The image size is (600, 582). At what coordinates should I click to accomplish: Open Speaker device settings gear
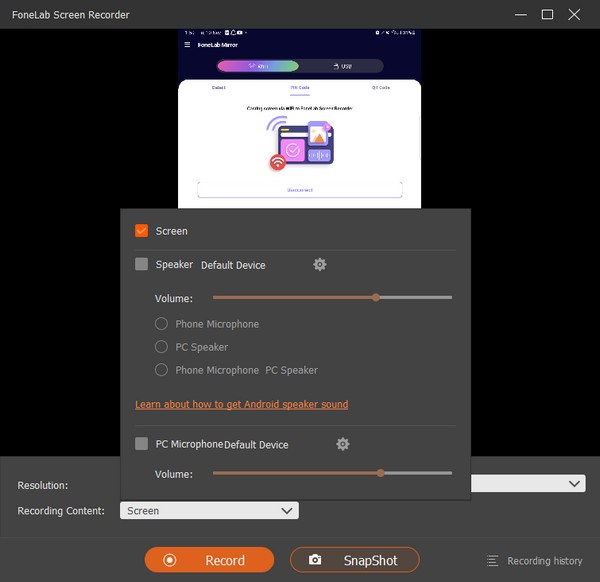click(x=320, y=264)
